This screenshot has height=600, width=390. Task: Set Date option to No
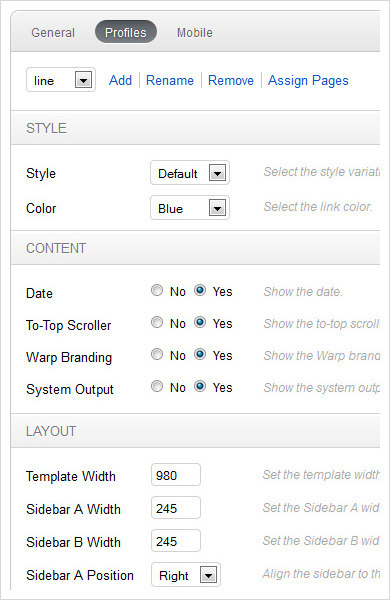[157, 290]
